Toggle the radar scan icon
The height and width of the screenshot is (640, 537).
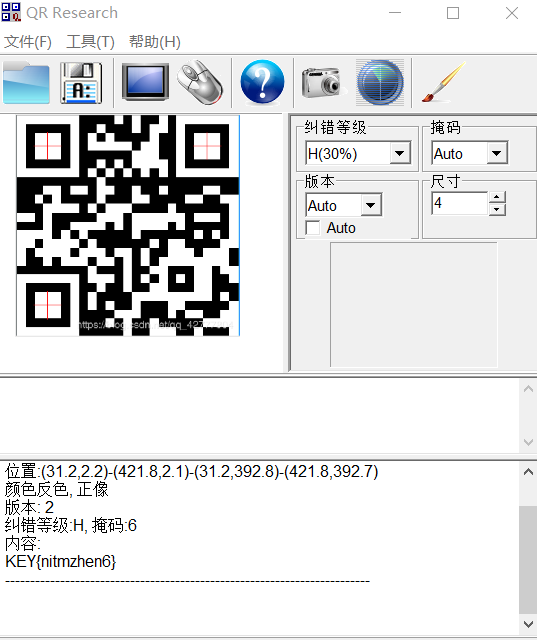(380, 82)
